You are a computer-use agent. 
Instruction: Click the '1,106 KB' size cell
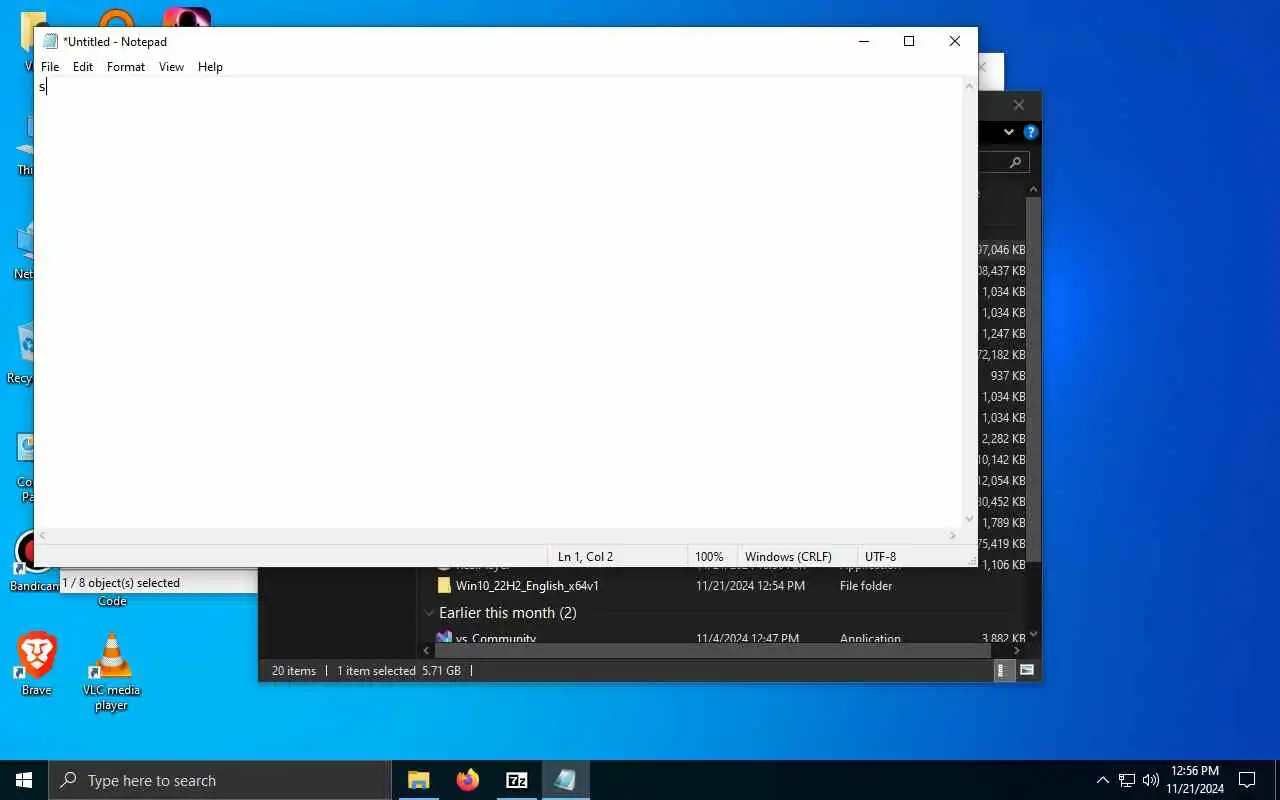tap(1003, 565)
